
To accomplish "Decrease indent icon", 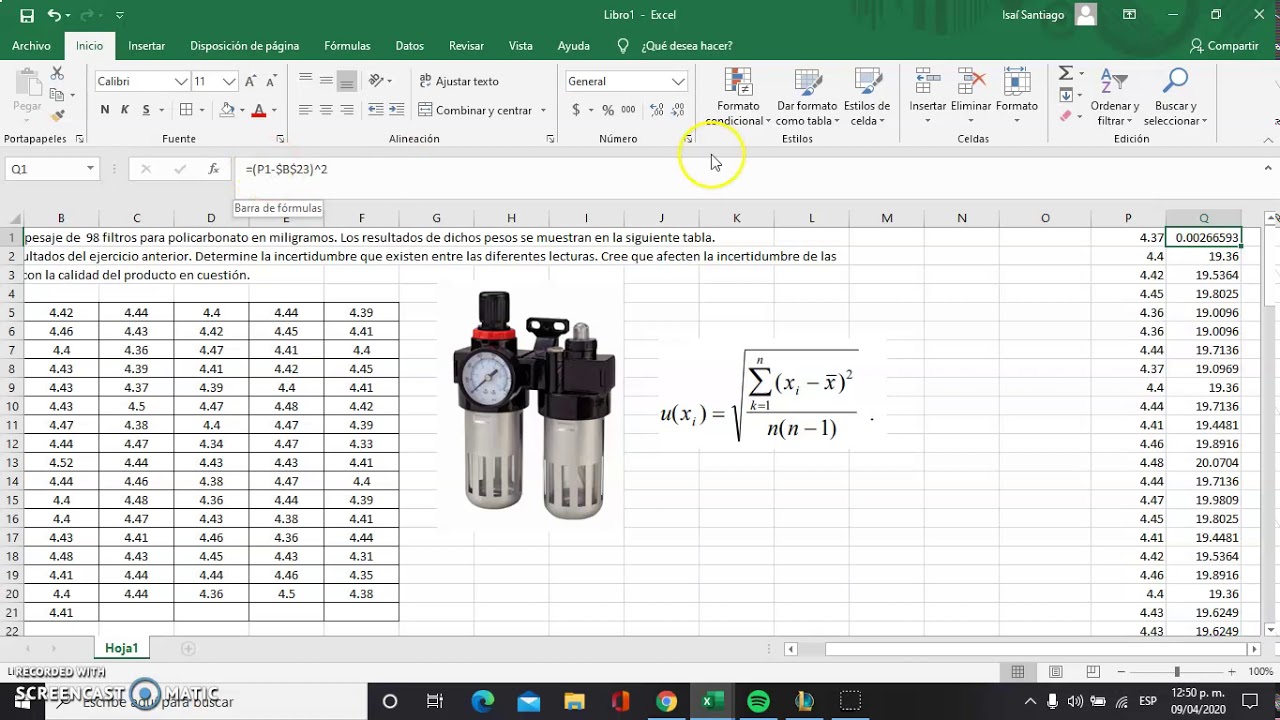I will click(376, 110).
